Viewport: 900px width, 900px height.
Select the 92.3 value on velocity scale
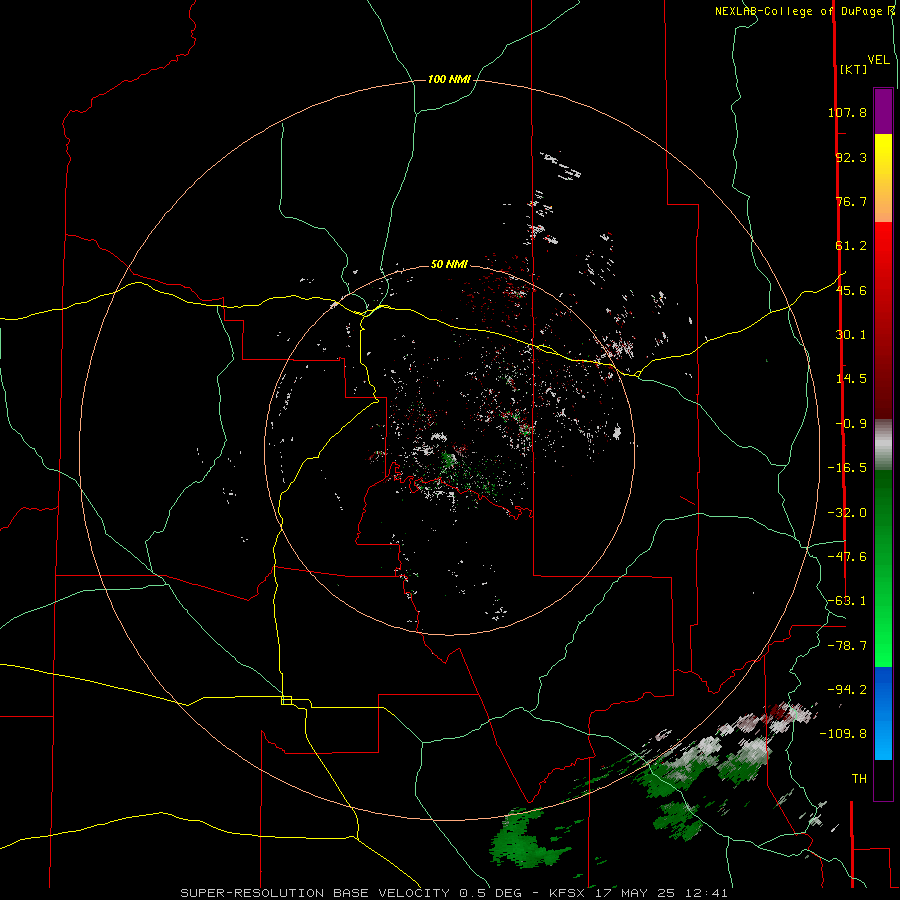click(x=851, y=157)
